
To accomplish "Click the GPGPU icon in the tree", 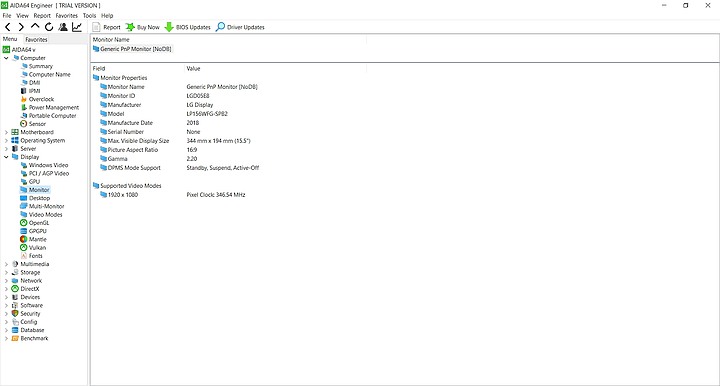I will (24, 231).
